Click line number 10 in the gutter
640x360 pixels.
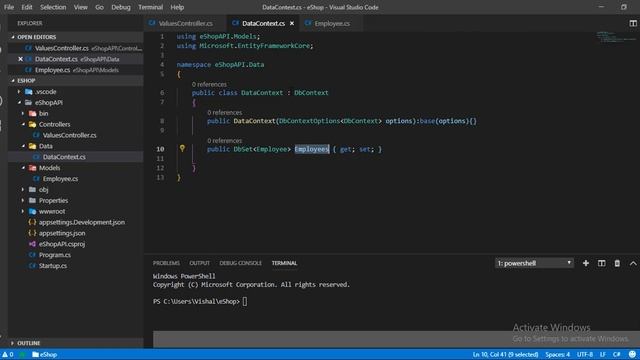click(160, 149)
